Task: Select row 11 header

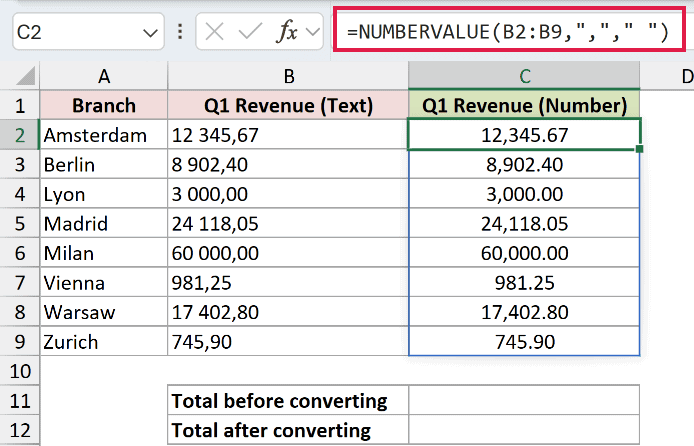Action: [x=19, y=400]
